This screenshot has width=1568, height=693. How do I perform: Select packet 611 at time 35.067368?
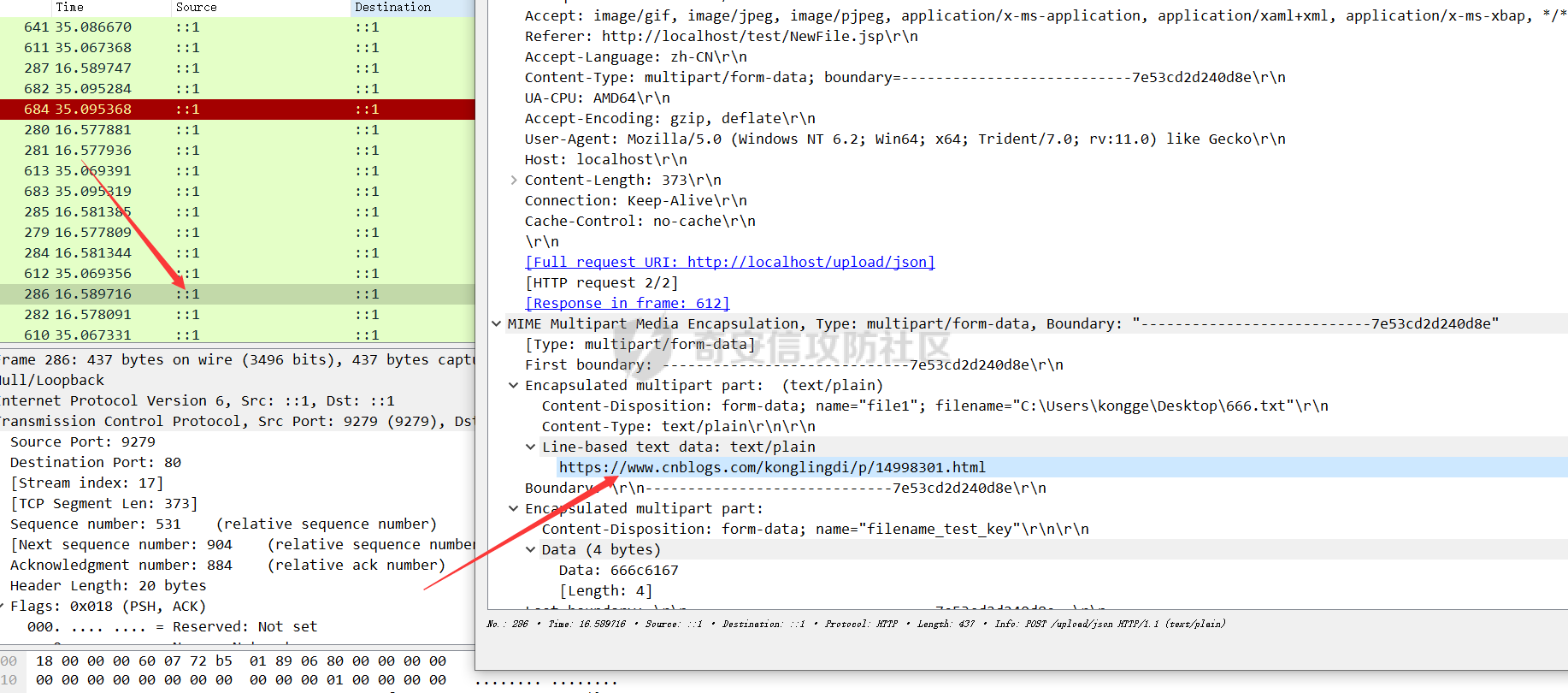point(238,48)
